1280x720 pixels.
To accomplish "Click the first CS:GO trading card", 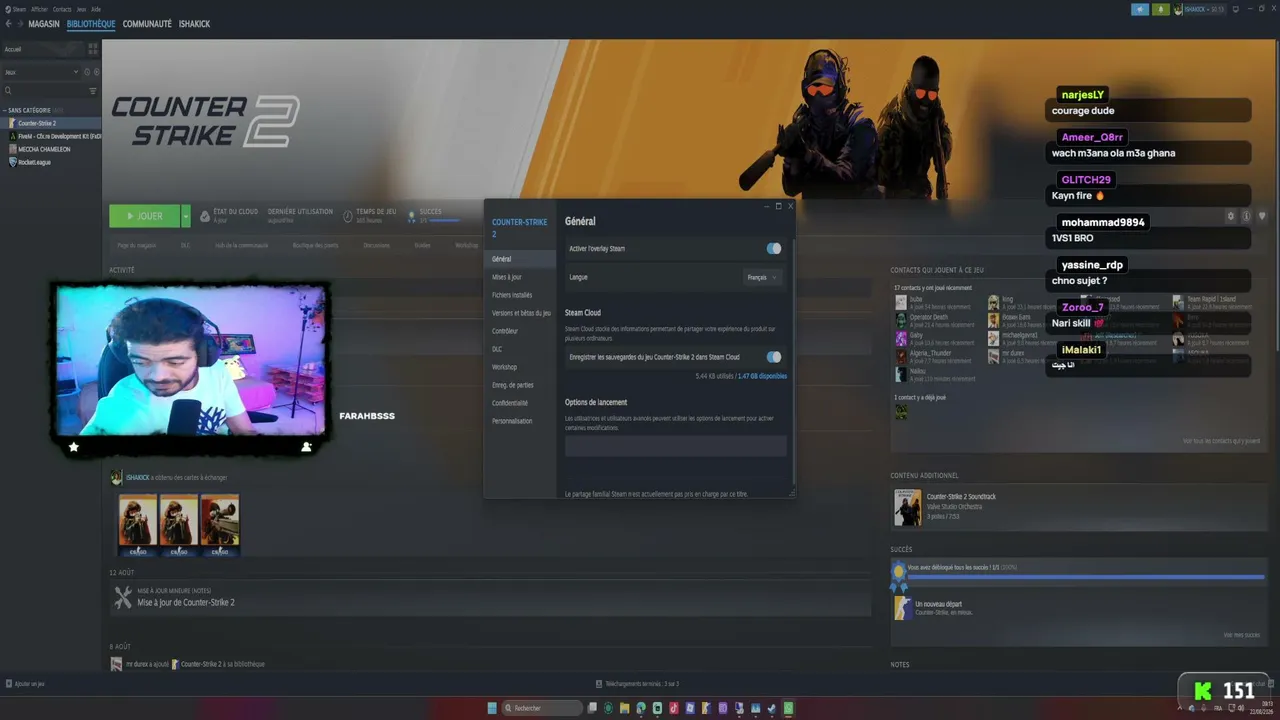I will tap(138, 524).
